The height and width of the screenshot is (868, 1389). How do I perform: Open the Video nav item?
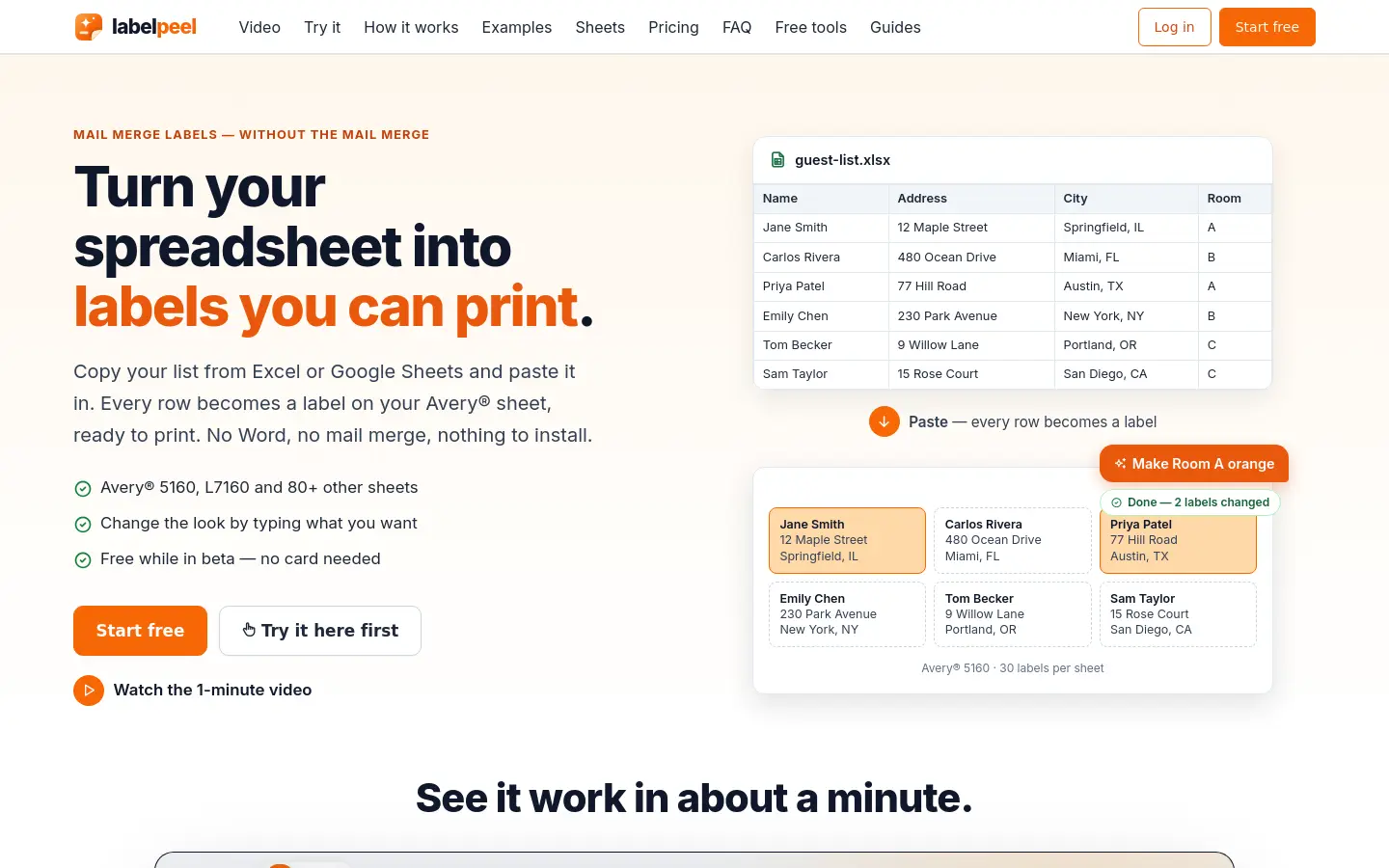pyautogui.click(x=259, y=27)
